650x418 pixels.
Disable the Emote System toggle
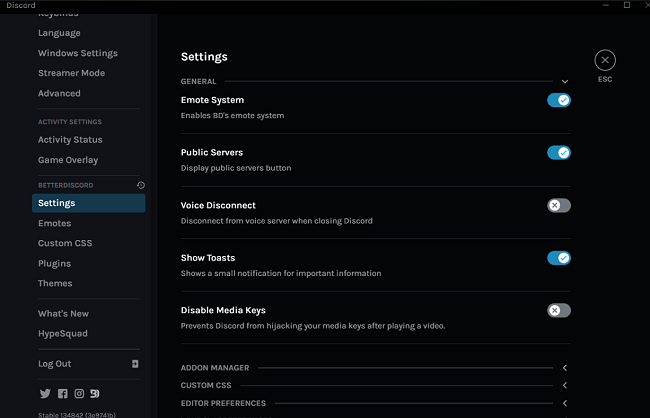(x=559, y=100)
